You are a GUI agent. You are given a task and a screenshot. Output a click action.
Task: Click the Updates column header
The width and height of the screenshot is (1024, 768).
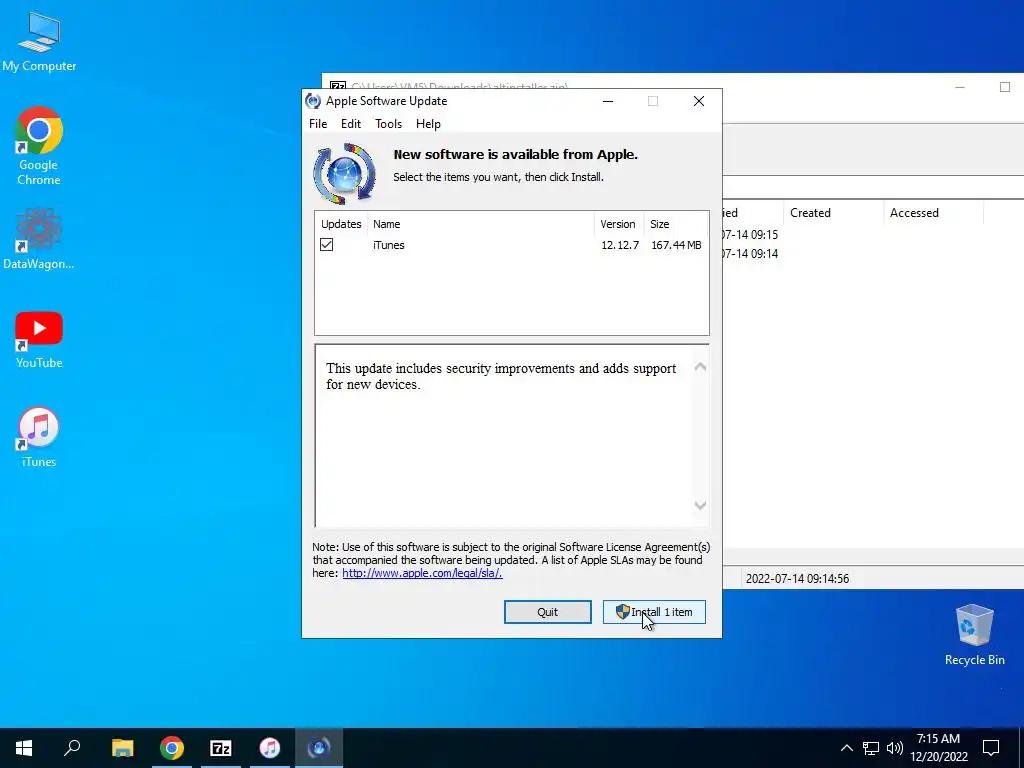click(341, 224)
